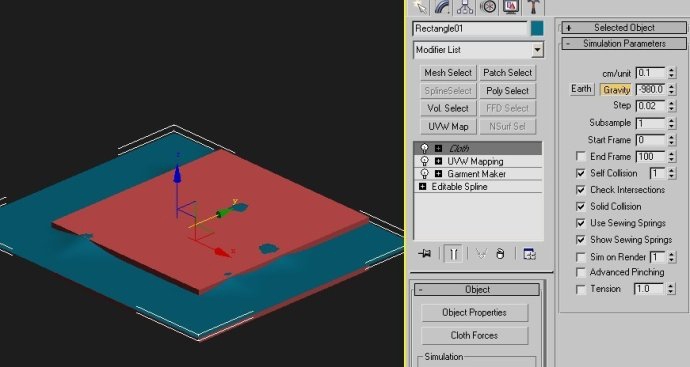690x367 pixels.
Task: Click the red X-axis gizmo arrow
Action: (223, 252)
